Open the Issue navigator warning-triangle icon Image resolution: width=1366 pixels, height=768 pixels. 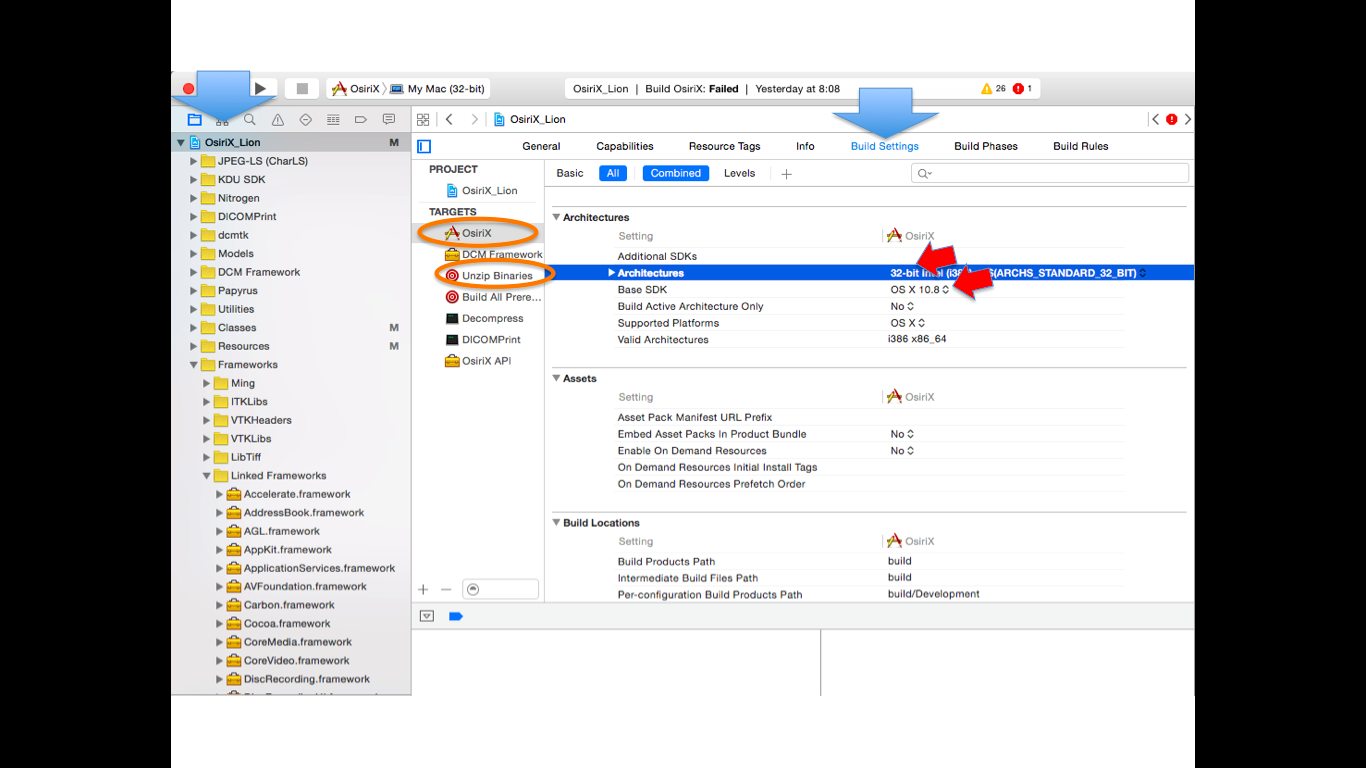277,119
